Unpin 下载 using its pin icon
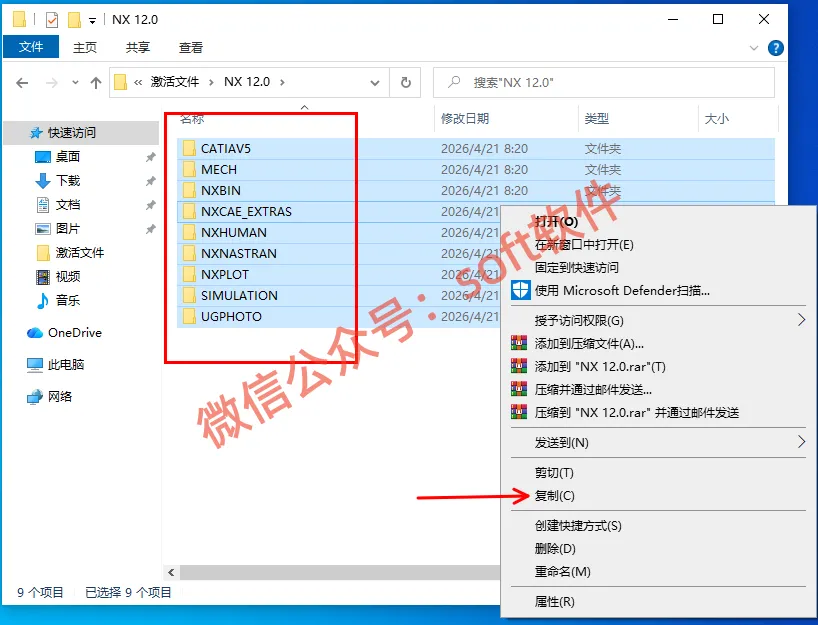Viewport: 818px width, 625px height. coord(150,181)
